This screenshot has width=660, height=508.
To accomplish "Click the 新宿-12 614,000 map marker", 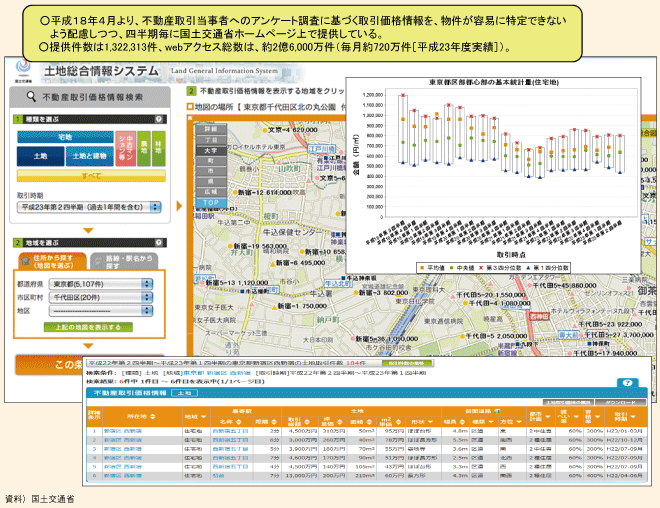I will coord(235,192).
